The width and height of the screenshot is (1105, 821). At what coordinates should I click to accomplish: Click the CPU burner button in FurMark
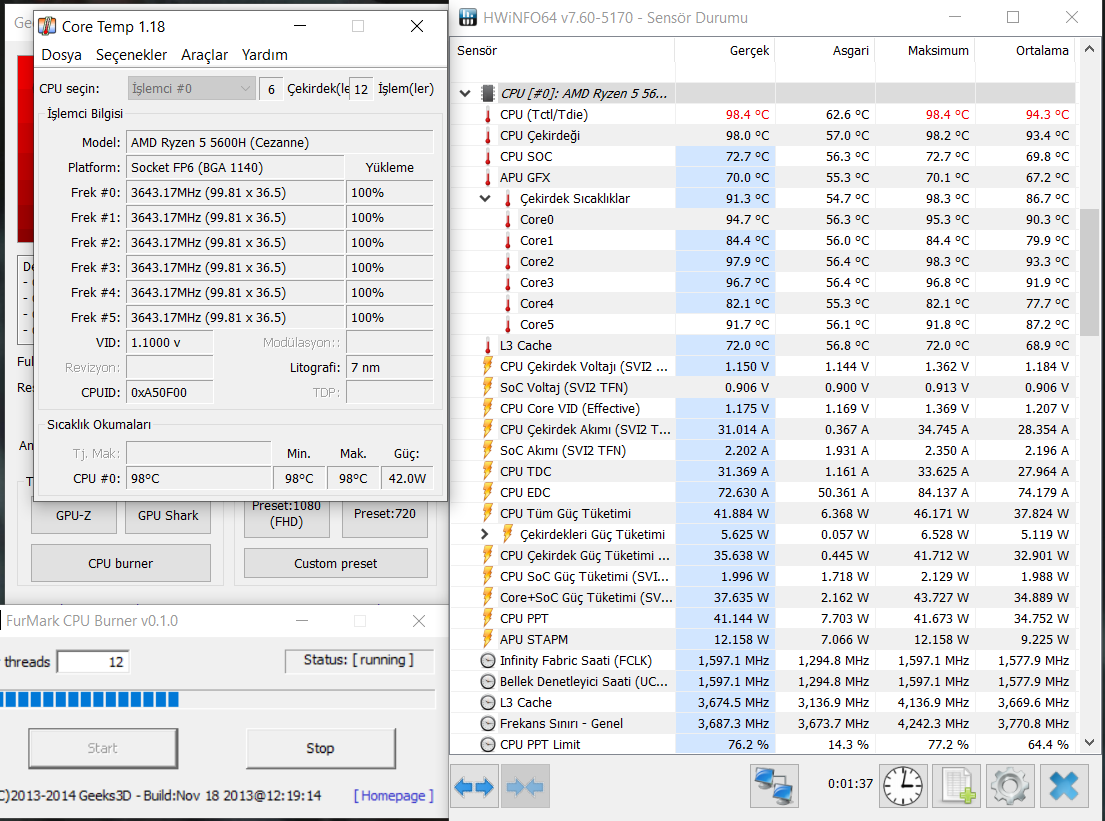point(121,563)
